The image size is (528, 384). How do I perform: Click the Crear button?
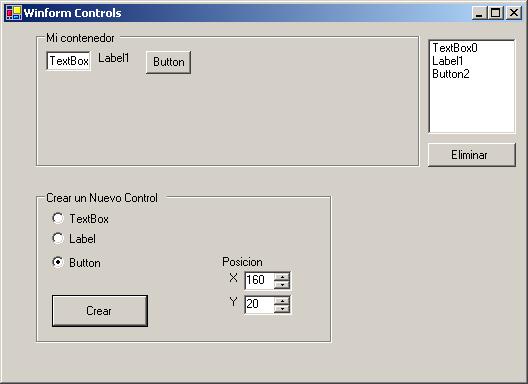tap(100, 311)
